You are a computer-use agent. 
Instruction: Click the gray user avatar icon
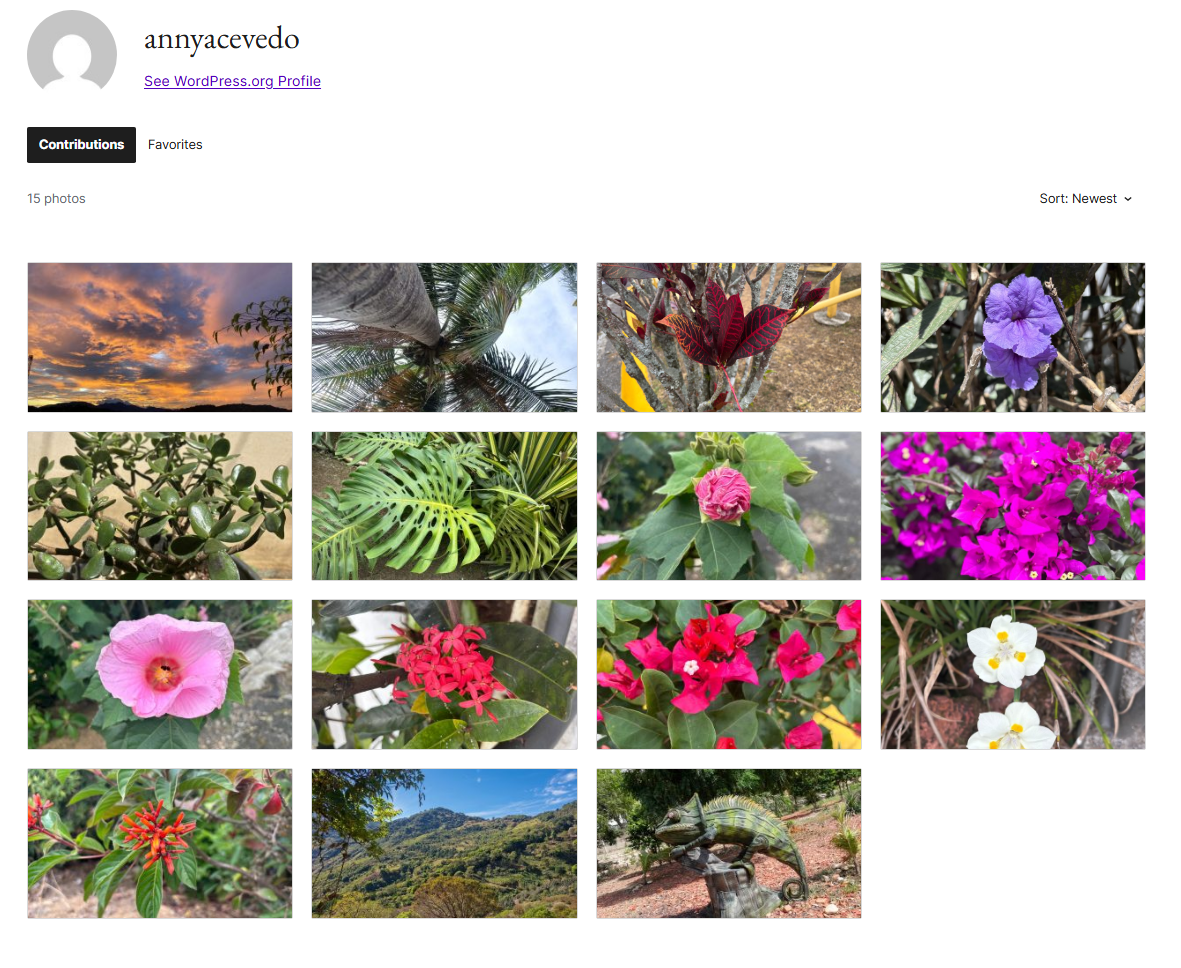[72, 53]
